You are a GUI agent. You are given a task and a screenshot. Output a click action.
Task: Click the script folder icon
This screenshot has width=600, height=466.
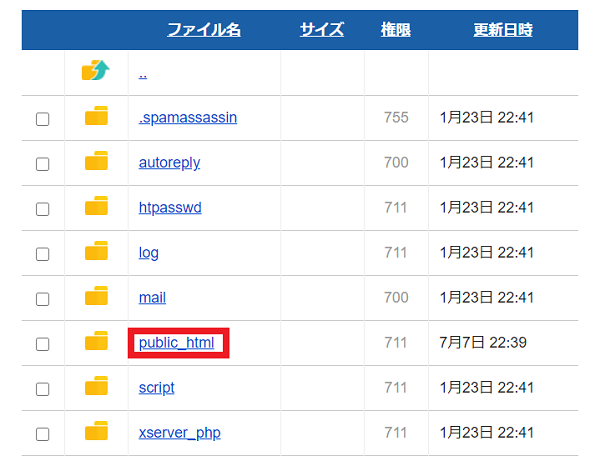pyautogui.click(x=96, y=386)
